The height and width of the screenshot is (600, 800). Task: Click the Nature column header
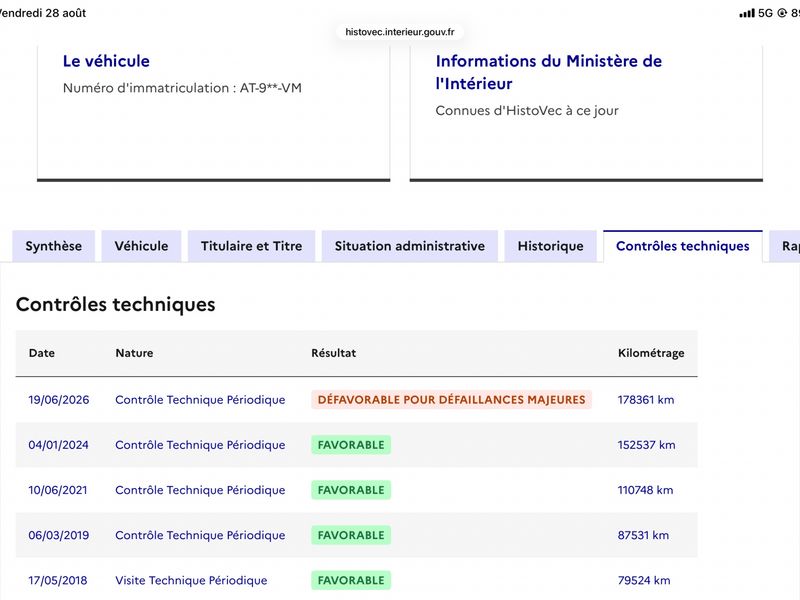[x=134, y=353]
